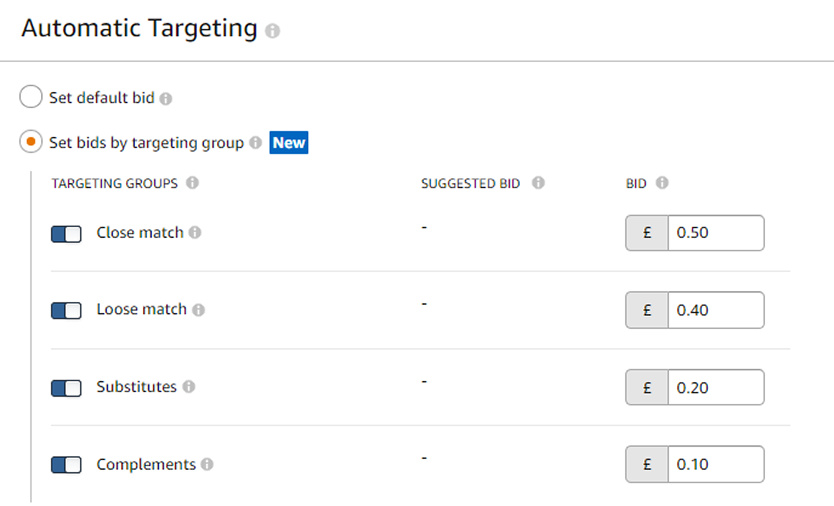Click Loose match info icon
Screen dimensions: 834x506
tap(198, 310)
